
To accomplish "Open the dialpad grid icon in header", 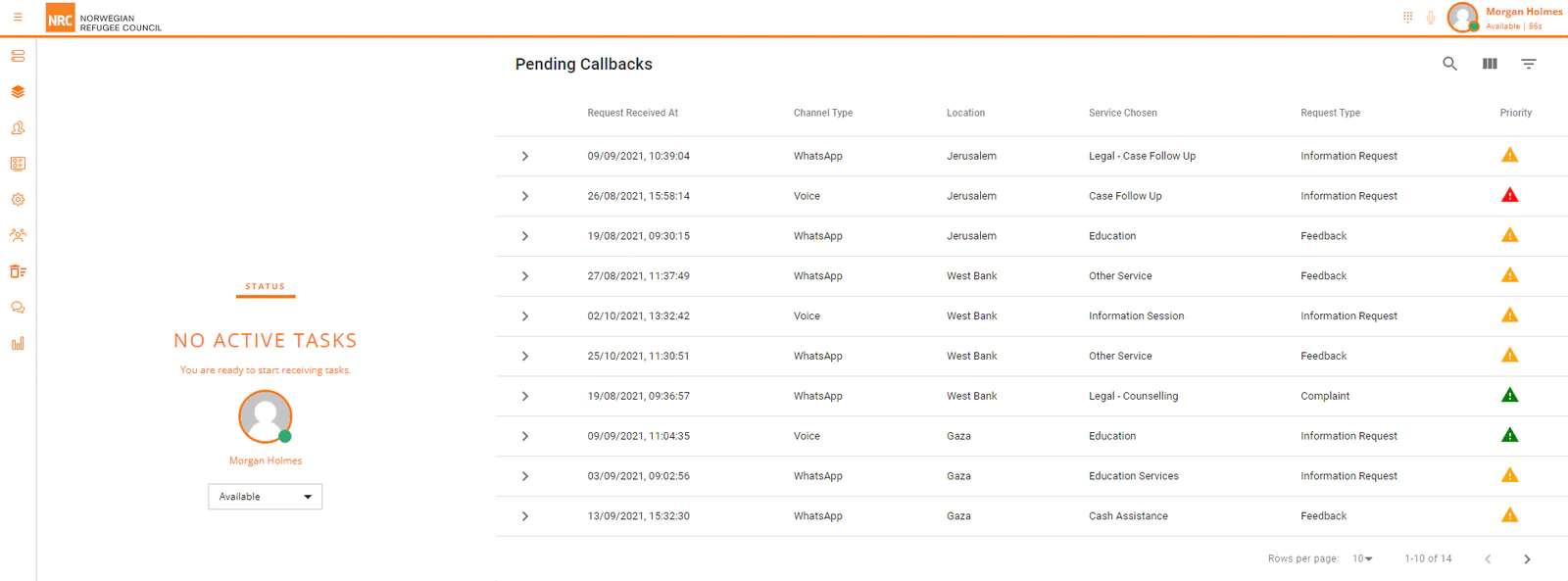I will [1407, 17].
